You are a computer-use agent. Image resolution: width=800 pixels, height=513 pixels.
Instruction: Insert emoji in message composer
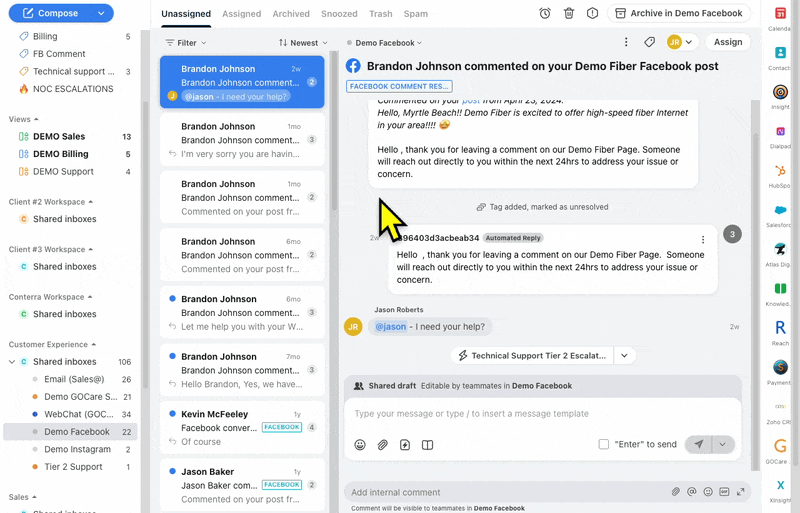[360, 445]
